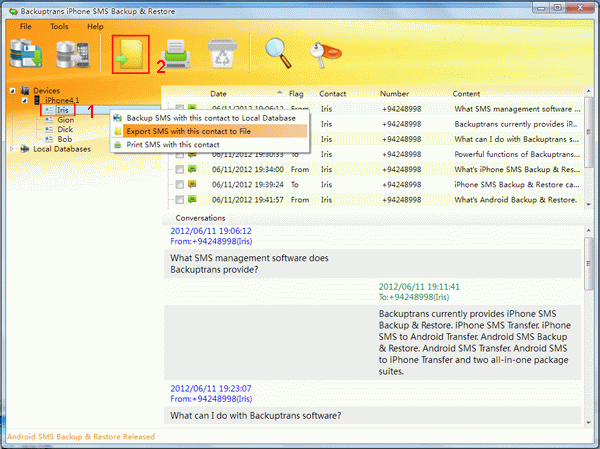Click the Local Databases tree icon

tap(25, 149)
